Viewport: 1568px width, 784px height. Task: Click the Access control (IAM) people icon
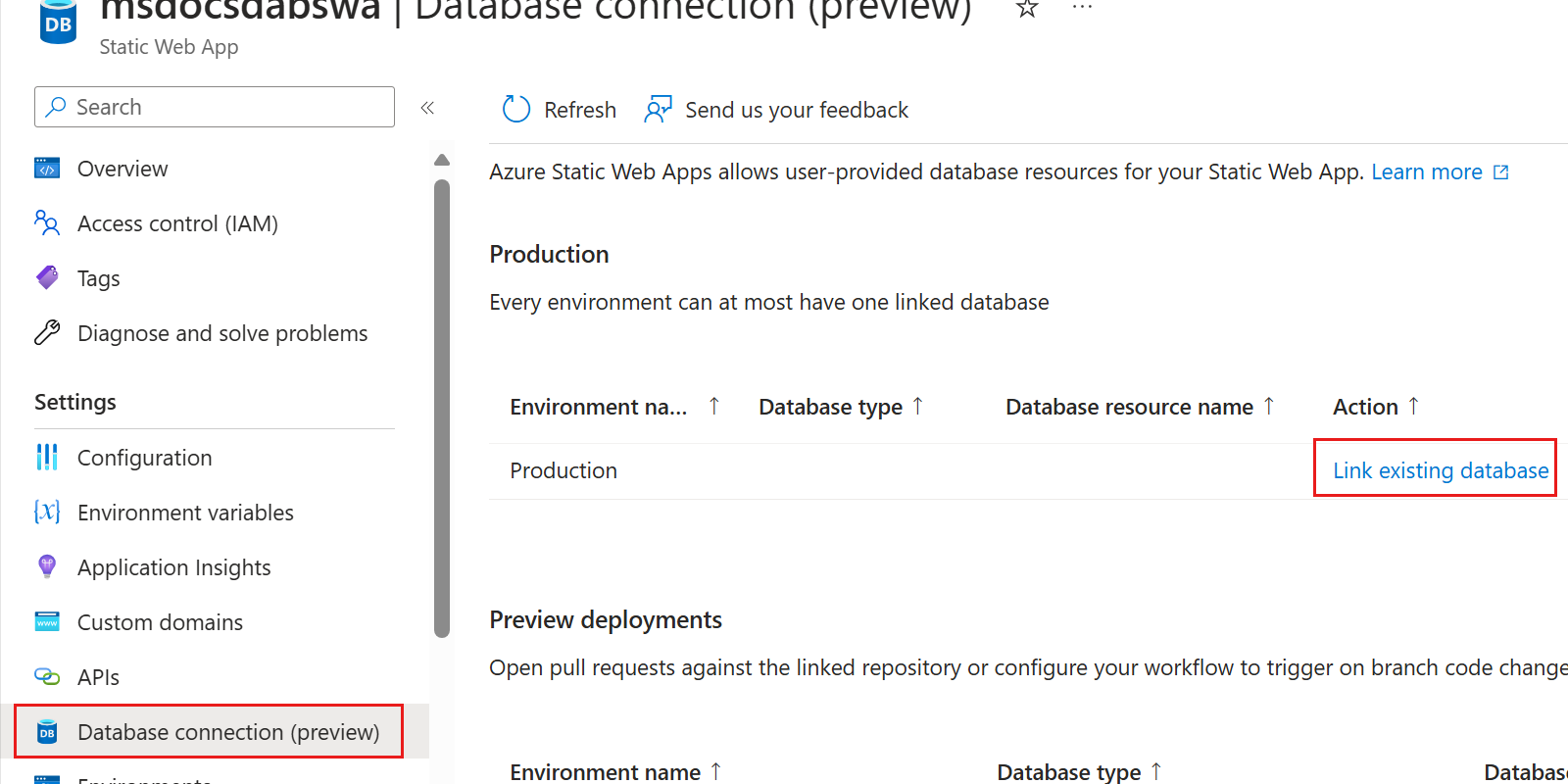click(47, 223)
